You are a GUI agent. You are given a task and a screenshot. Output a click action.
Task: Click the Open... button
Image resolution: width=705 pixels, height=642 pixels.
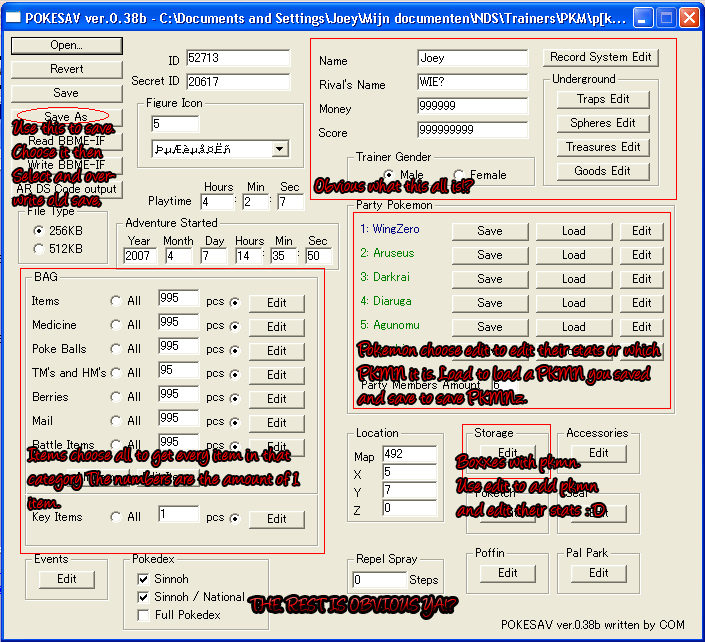point(67,45)
